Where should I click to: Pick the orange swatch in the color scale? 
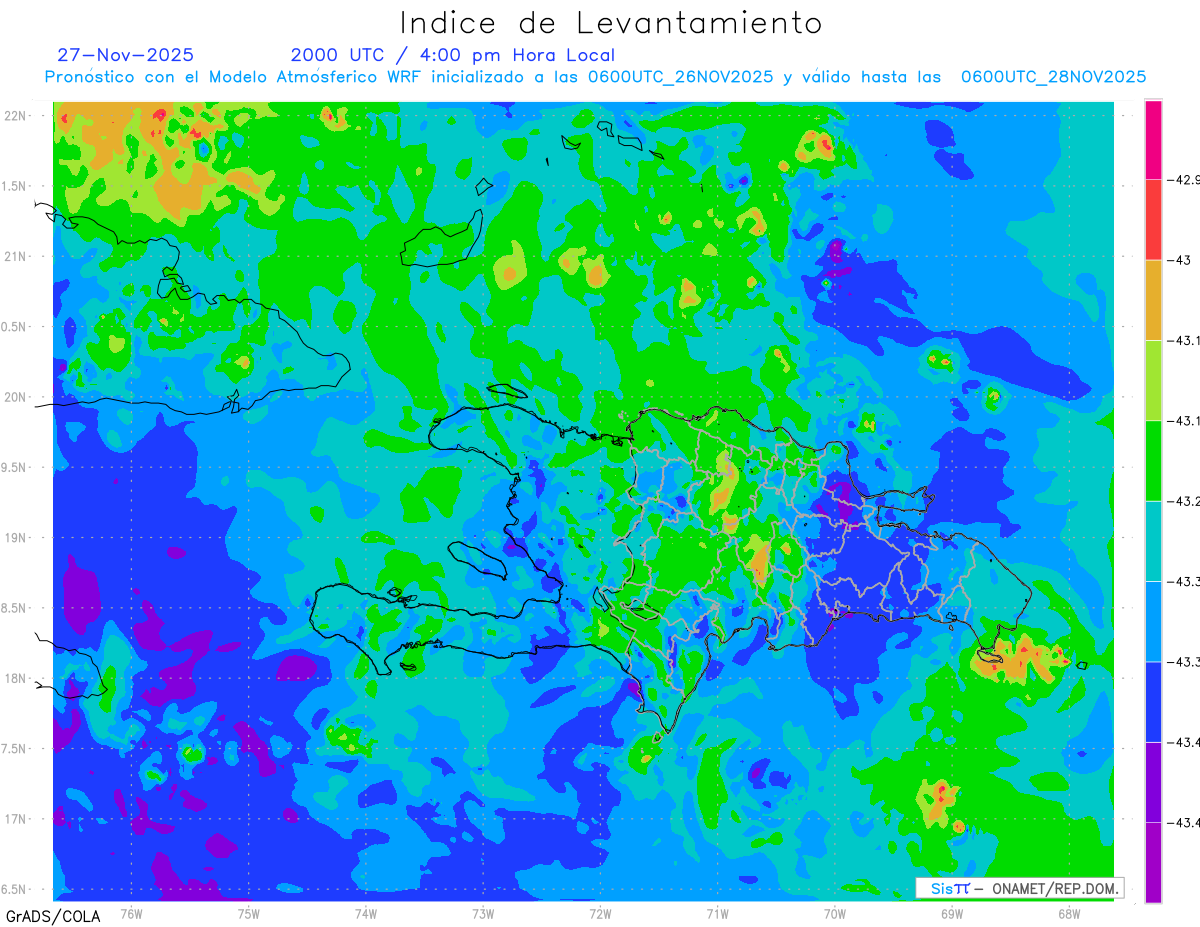click(1153, 300)
